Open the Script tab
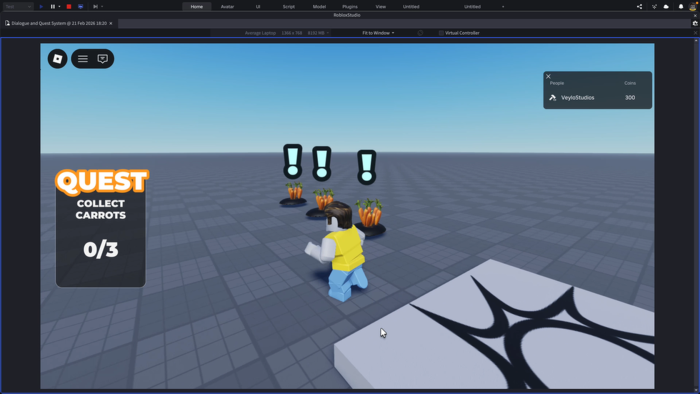Image resolution: width=700 pixels, height=394 pixels. (288, 7)
